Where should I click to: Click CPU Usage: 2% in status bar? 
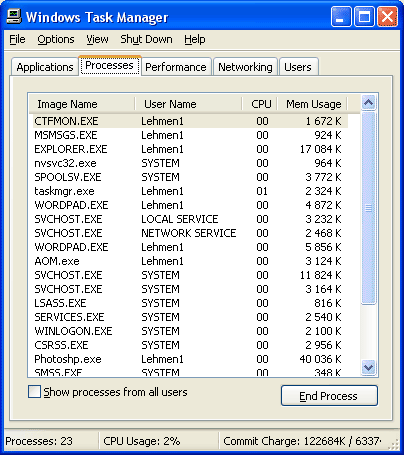coord(142,441)
